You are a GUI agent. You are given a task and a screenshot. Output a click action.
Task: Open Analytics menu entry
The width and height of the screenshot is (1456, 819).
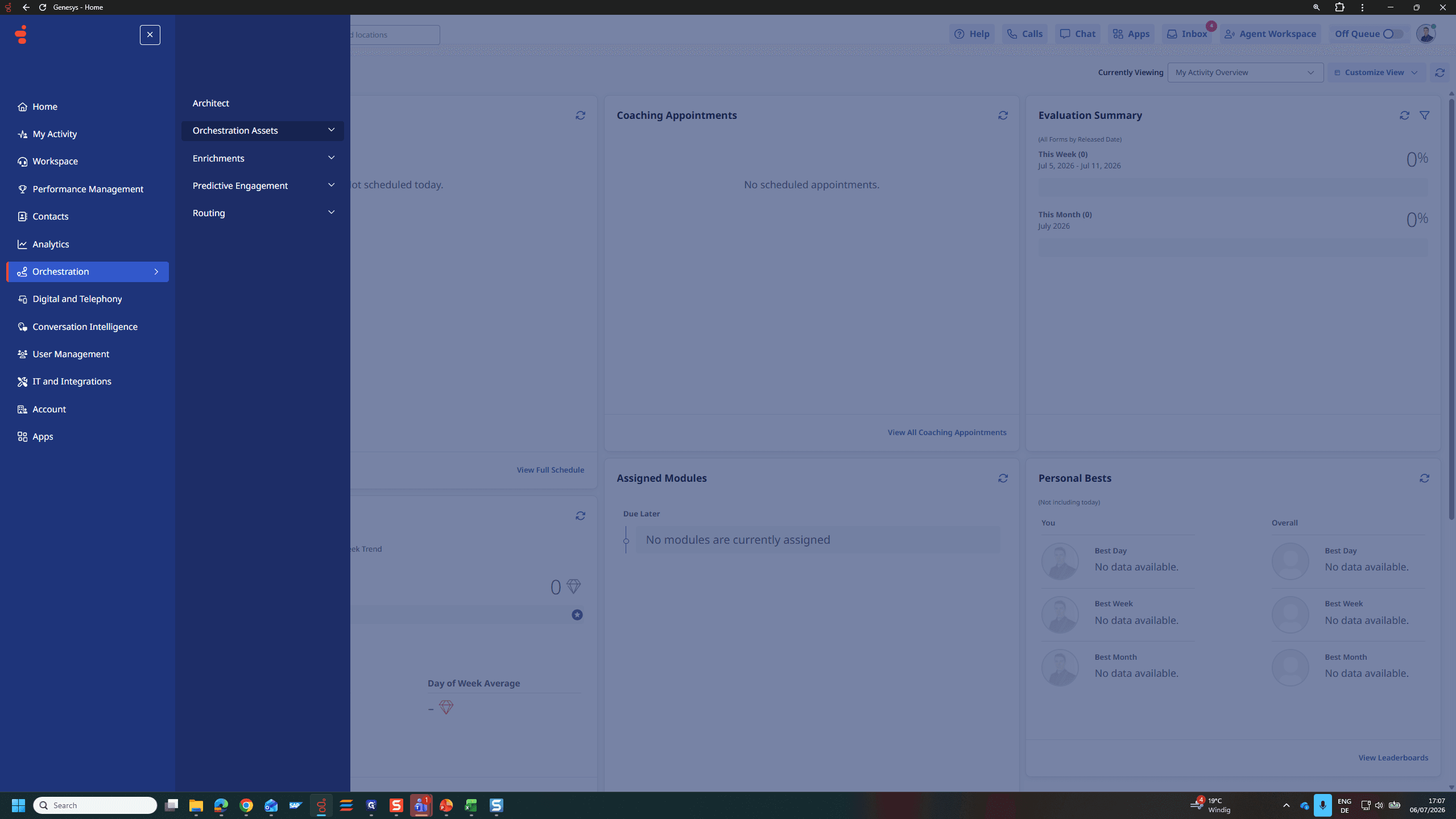pos(87,244)
